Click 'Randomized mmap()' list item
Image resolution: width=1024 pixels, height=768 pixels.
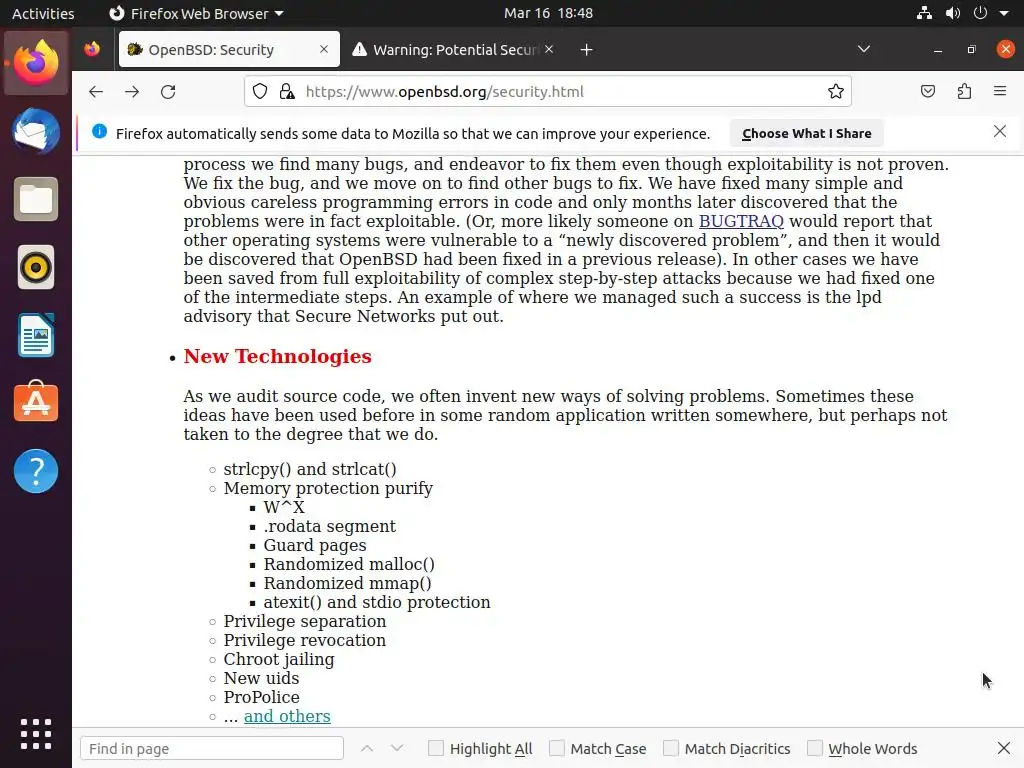[x=347, y=583]
